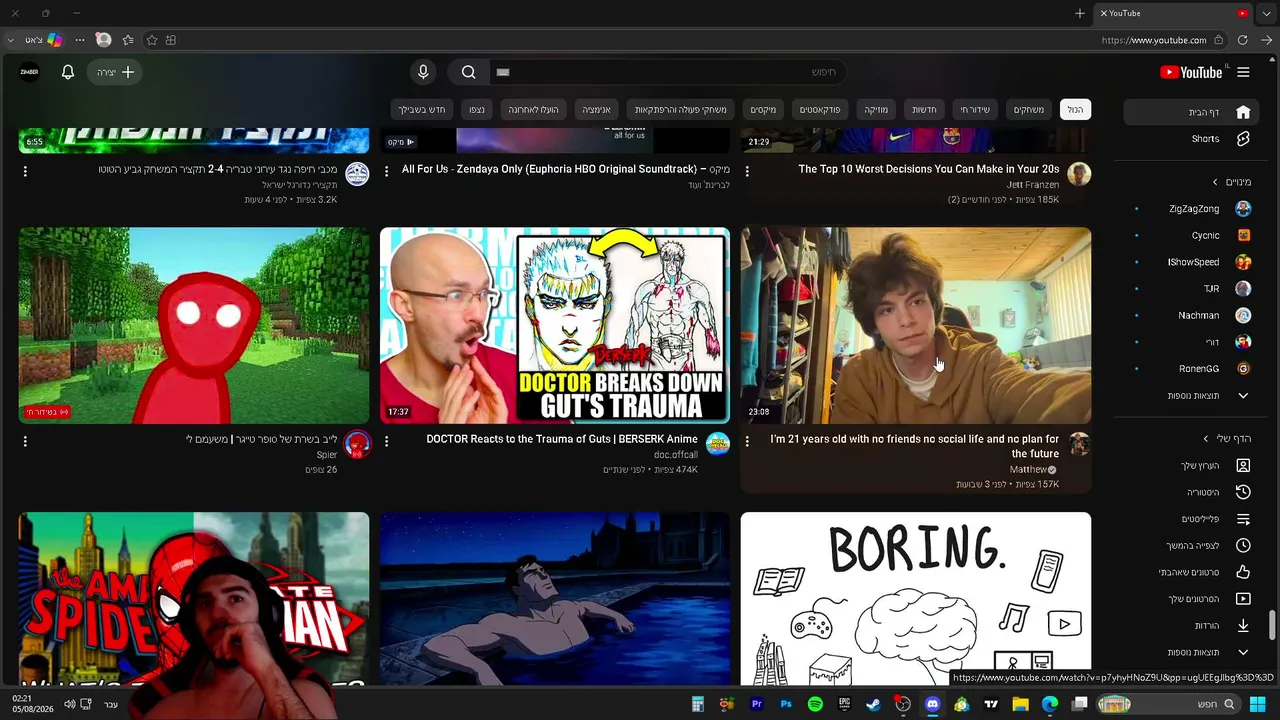Open Your channel (הערוץ שלך) in sidebar
Image resolution: width=1280 pixels, height=720 pixels.
(x=1192, y=466)
